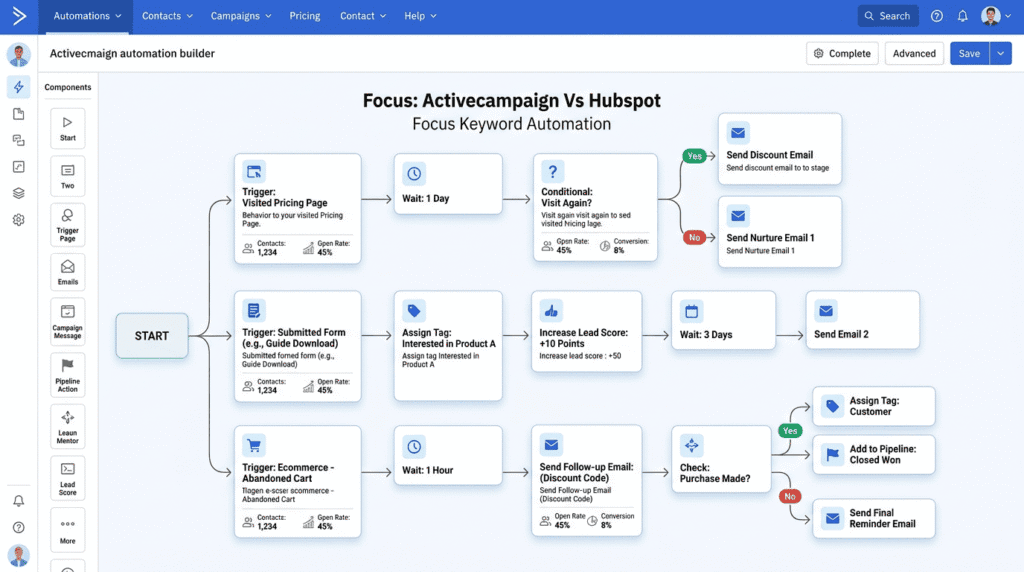Open the user profile avatar in top bar
The height and width of the screenshot is (572, 1024).
click(x=991, y=16)
